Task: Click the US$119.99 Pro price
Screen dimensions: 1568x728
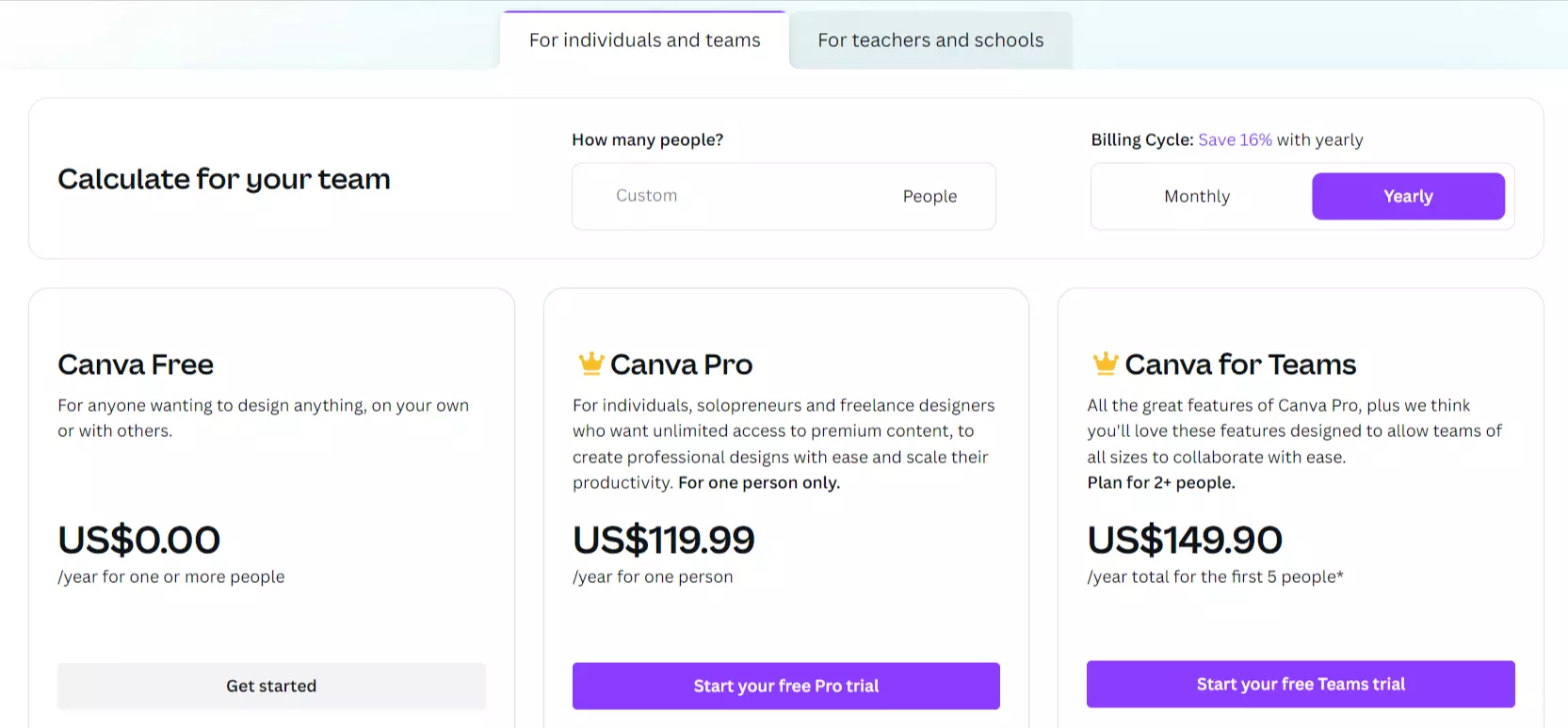Action: (x=664, y=540)
